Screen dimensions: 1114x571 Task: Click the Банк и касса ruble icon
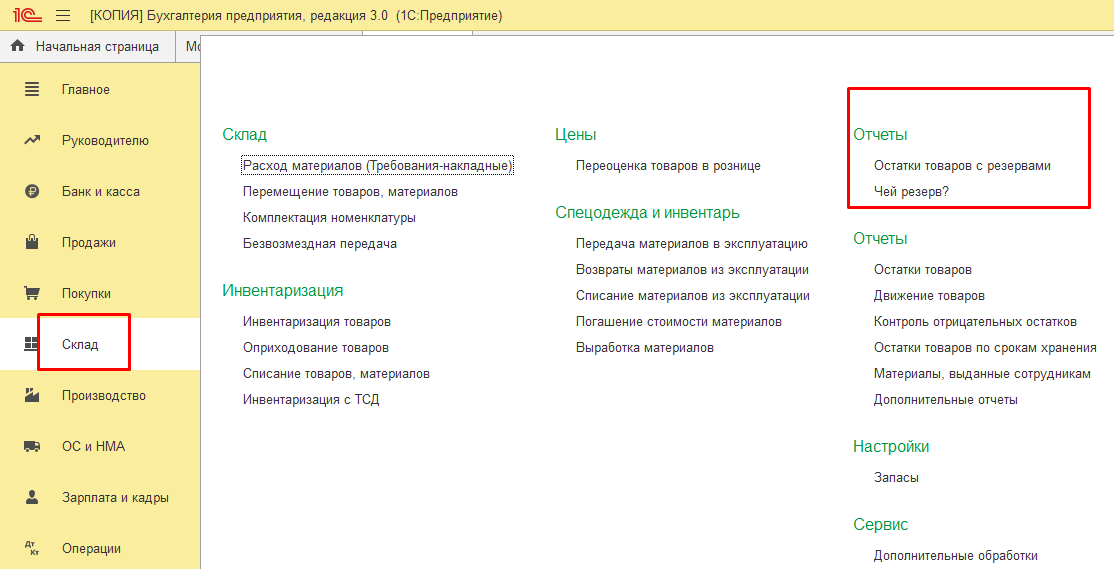pyautogui.click(x=32, y=192)
